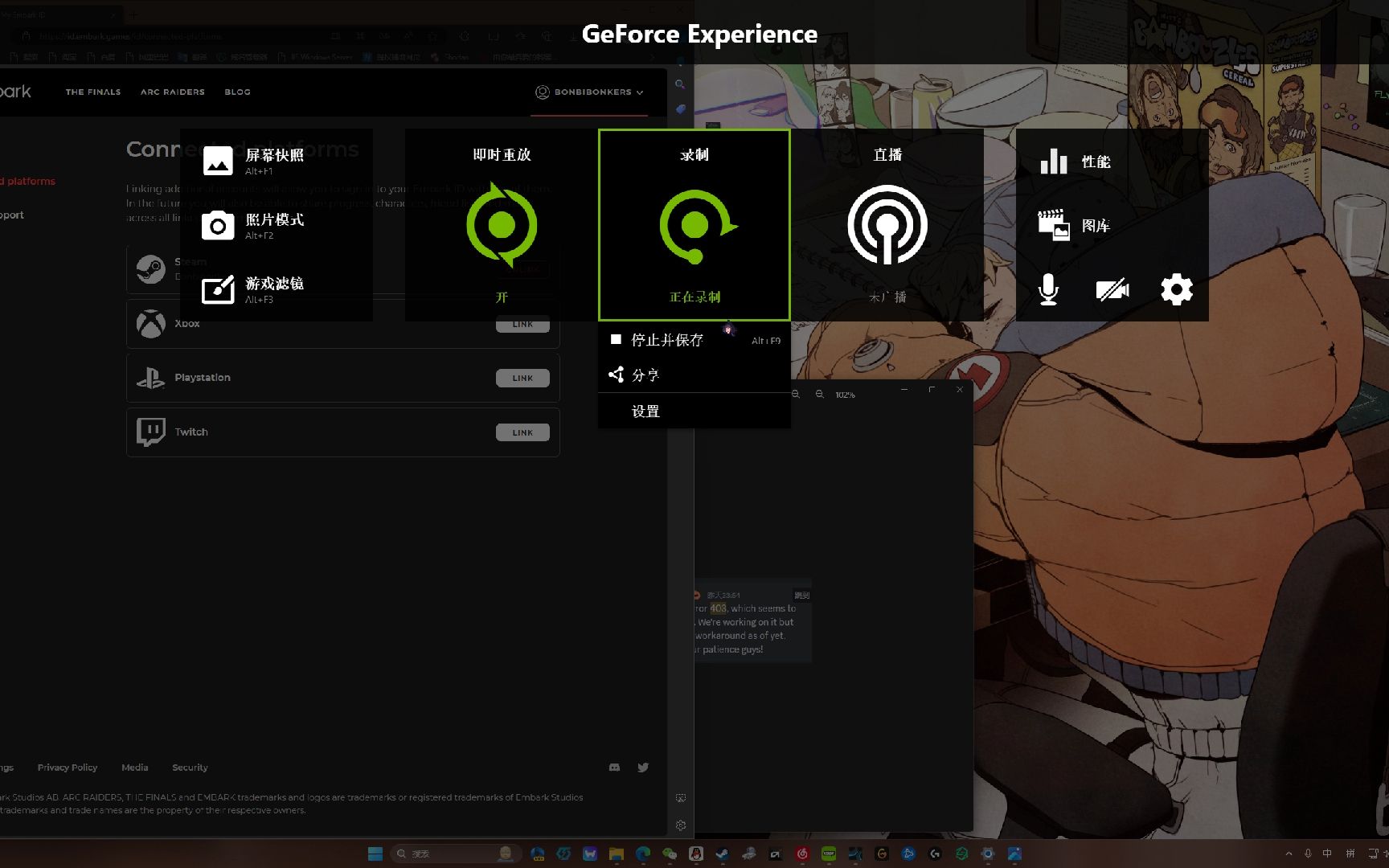Toggle the microphone in GeForce overlay
Viewport: 1389px width, 868px height.
pos(1048,289)
